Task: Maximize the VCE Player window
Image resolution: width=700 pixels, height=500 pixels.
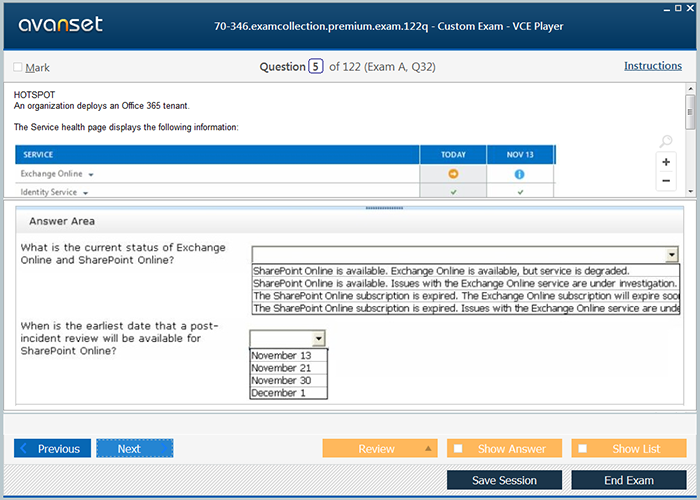Action: point(678,8)
